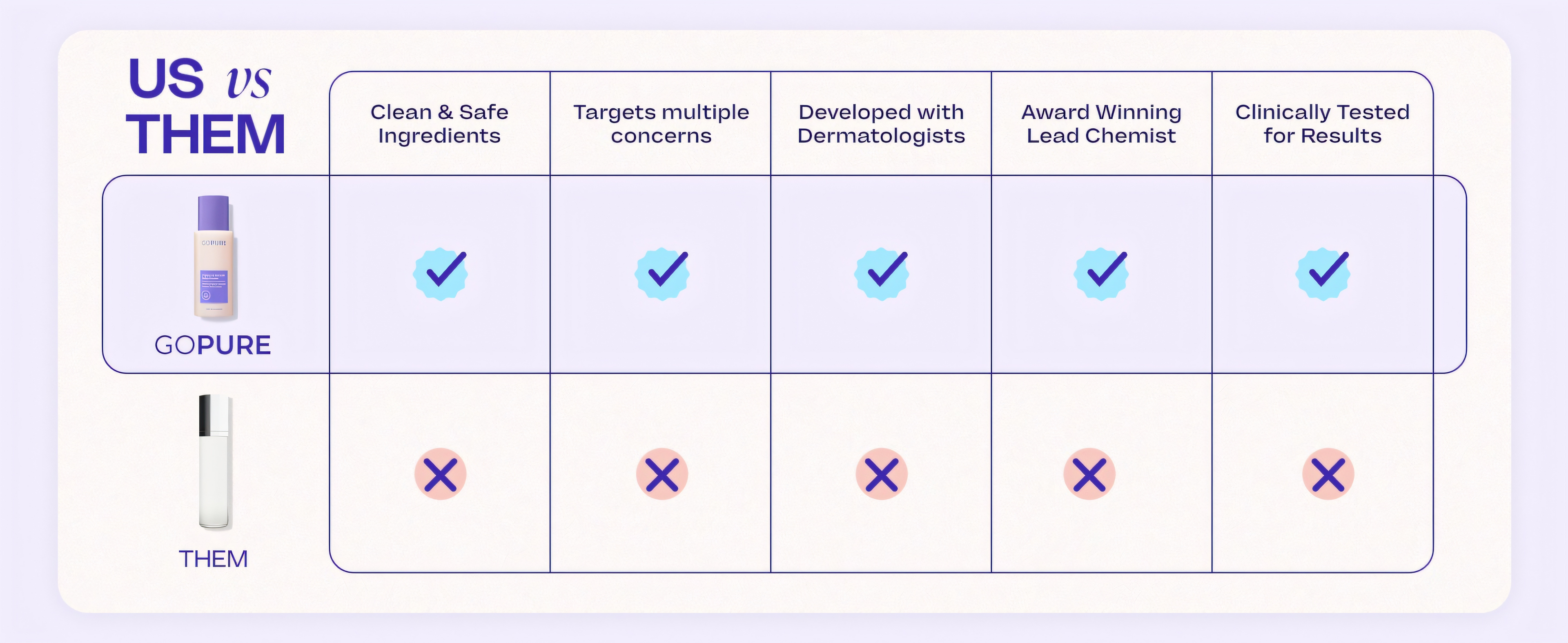This screenshot has width=1568, height=643.
Task: Click GoPure checkmark under Clinically Tested for Results
Action: 1323,273
